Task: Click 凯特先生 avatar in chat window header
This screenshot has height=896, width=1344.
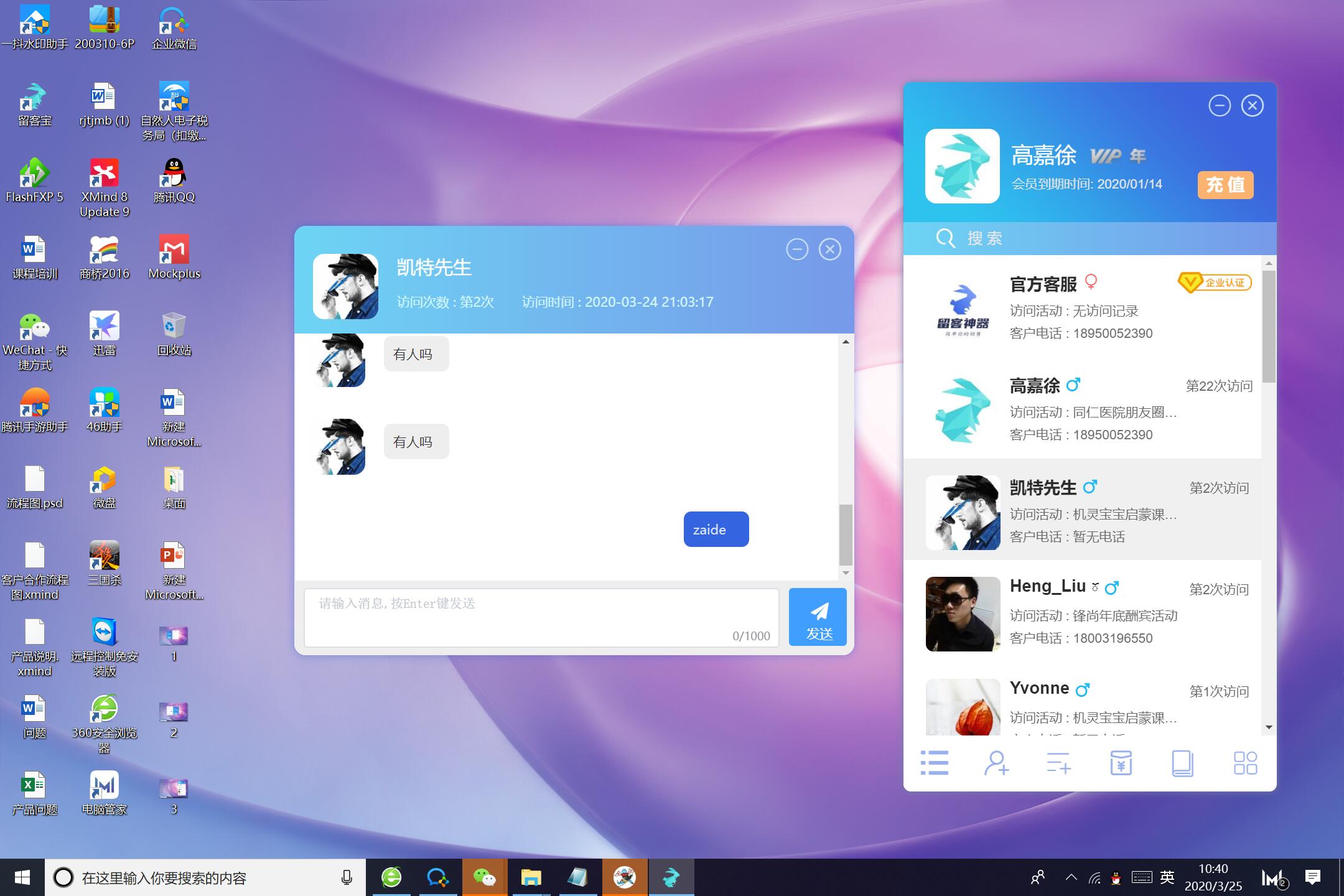Action: point(345,286)
